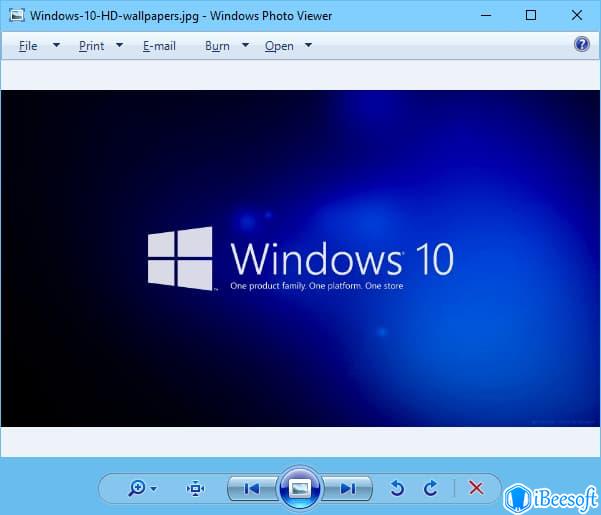Click the Photo Viewer title bar icon
The image size is (601, 515).
click(16, 15)
